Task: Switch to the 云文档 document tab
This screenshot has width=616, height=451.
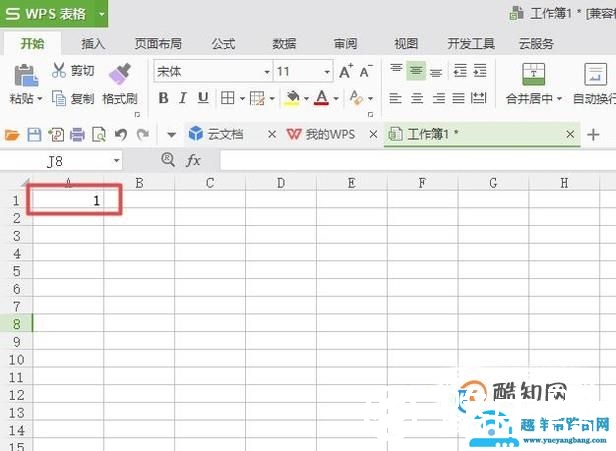Action: click(x=225, y=134)
